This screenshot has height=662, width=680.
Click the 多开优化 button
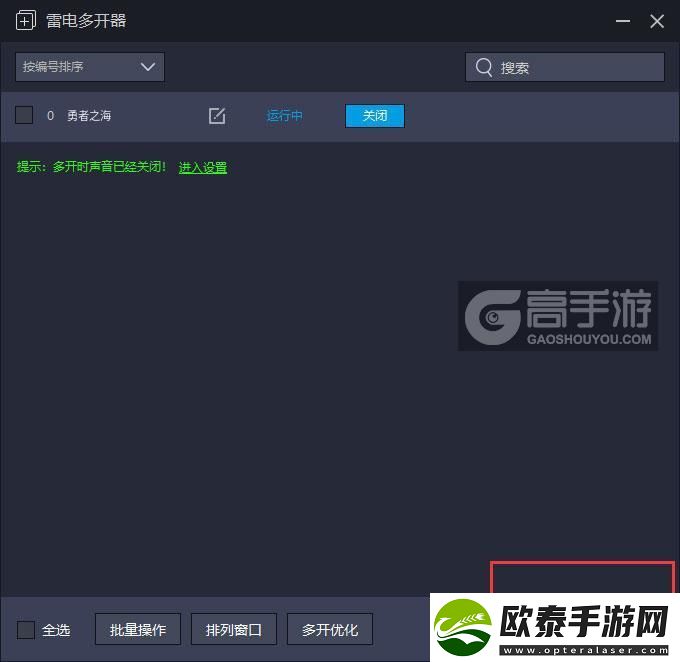coord(330,629)
